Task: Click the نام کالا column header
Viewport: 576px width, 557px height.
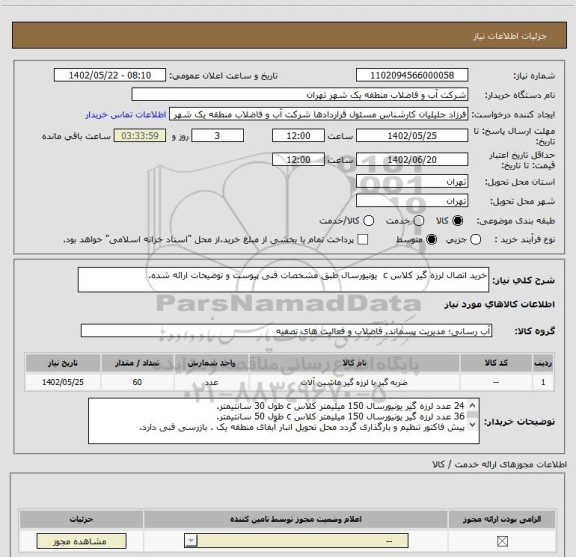Action: click(354, 363)
